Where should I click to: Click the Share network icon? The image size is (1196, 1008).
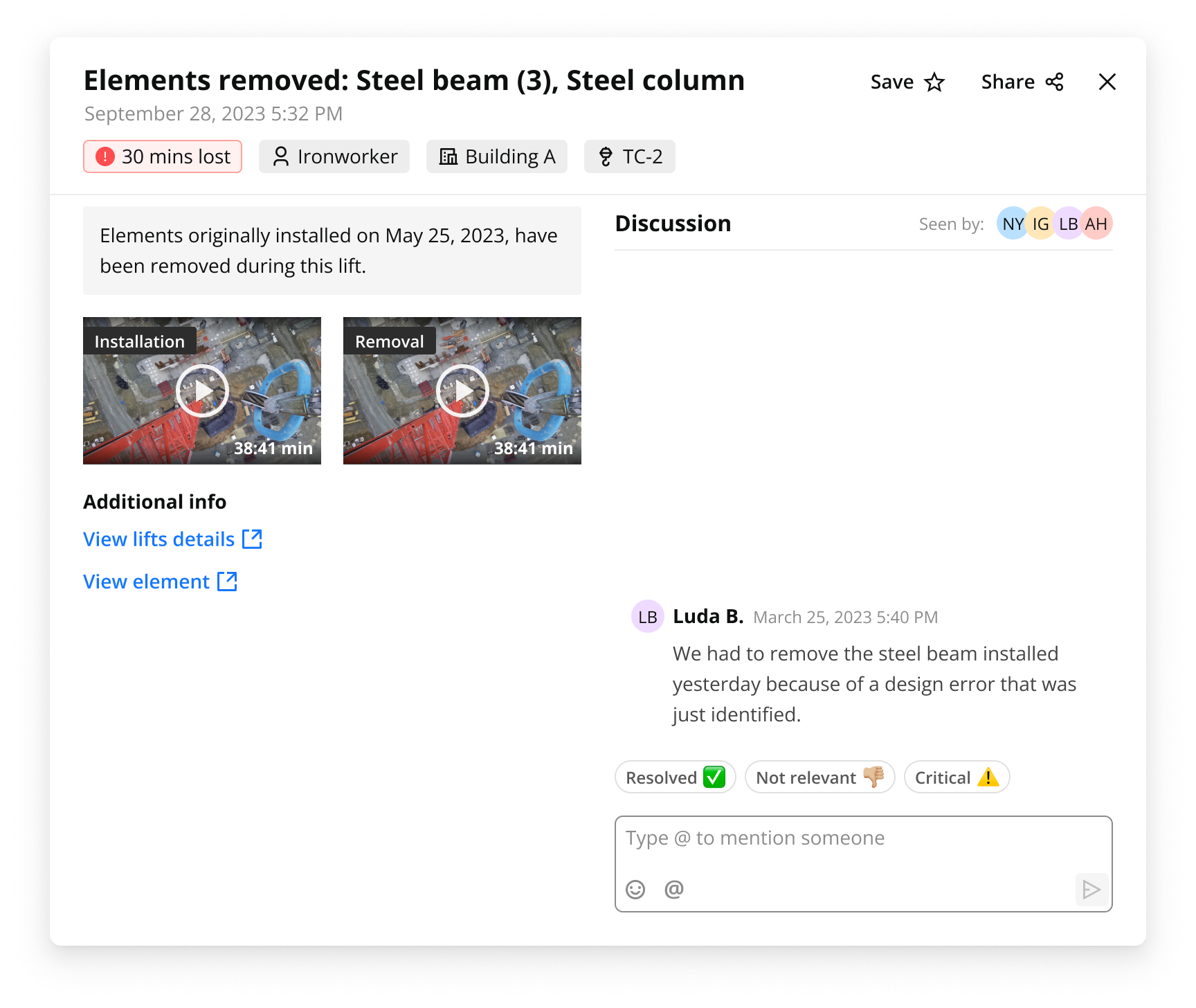click(1054, 82)
